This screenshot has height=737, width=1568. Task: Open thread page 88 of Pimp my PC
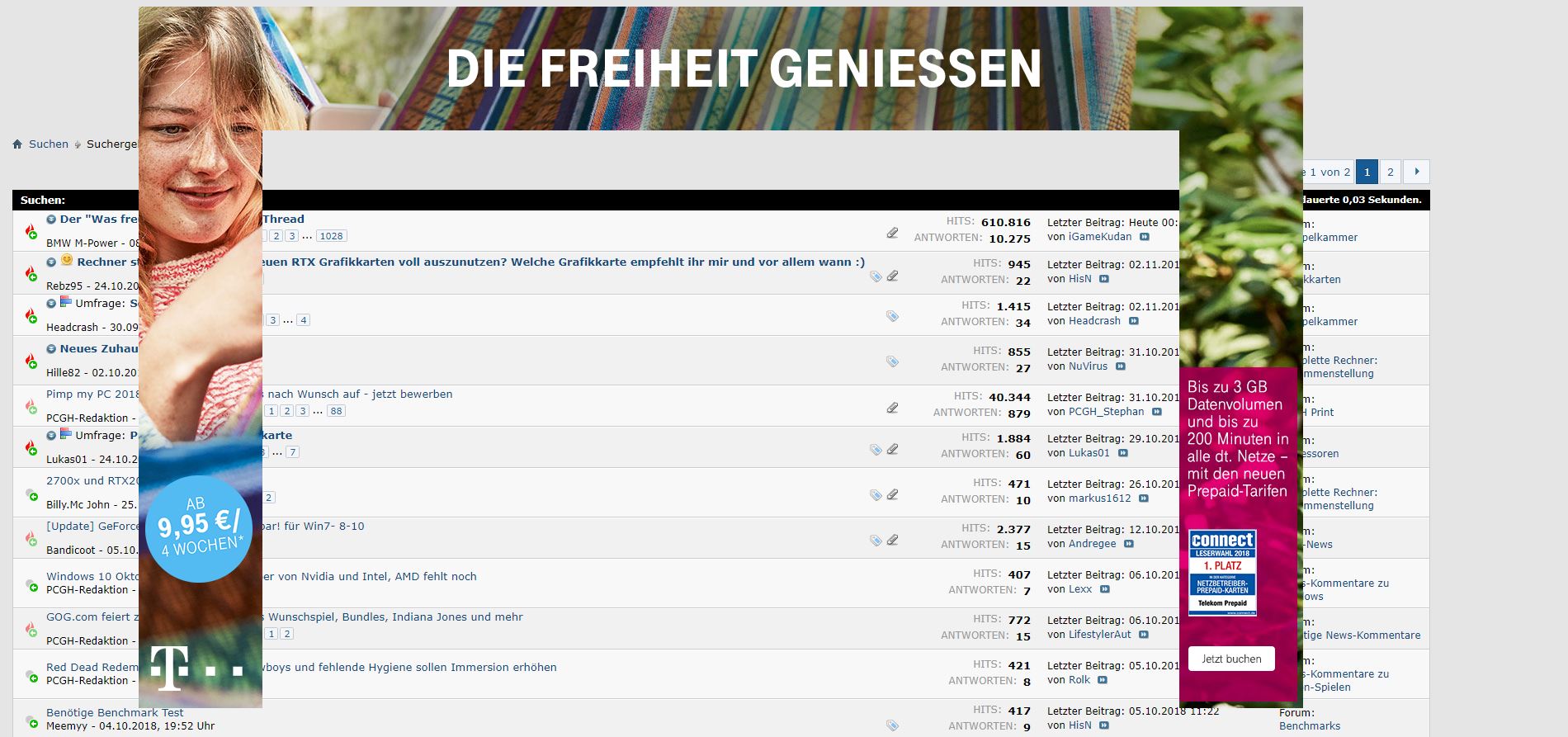[335, 411]
